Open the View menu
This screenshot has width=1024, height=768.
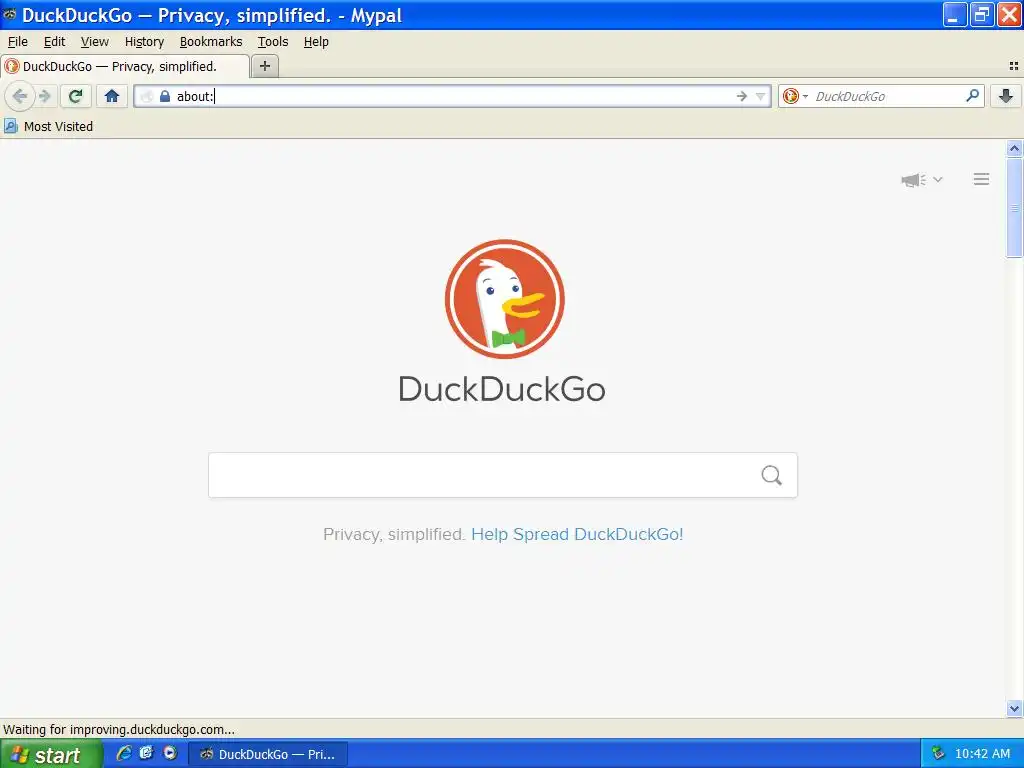click(x=95, y=42)
